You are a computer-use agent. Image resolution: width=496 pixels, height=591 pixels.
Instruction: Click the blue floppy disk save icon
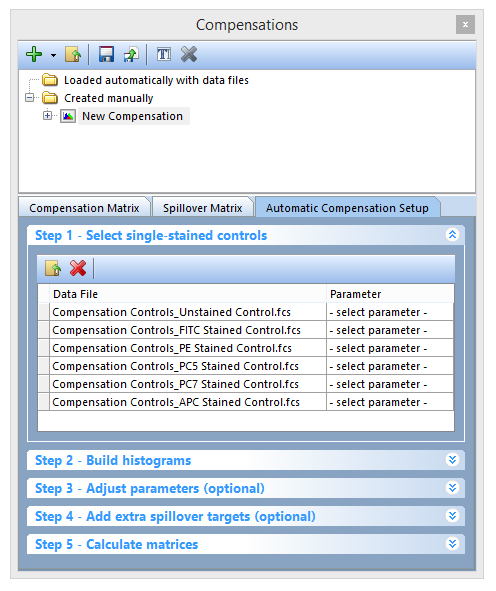pyautogui.click(x=107, y=54)
